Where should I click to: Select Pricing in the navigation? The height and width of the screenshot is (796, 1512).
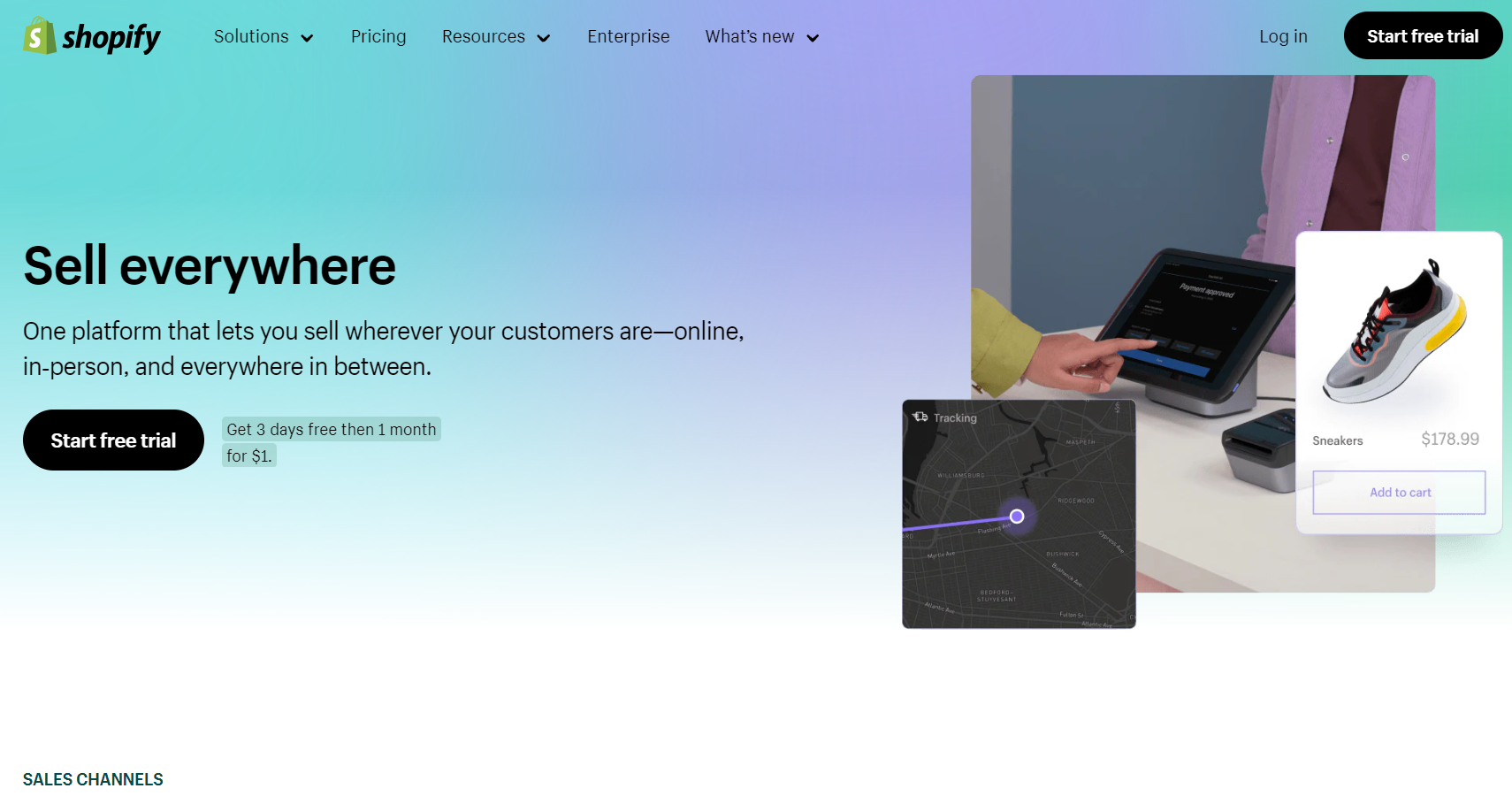click(x=378, y=36)
